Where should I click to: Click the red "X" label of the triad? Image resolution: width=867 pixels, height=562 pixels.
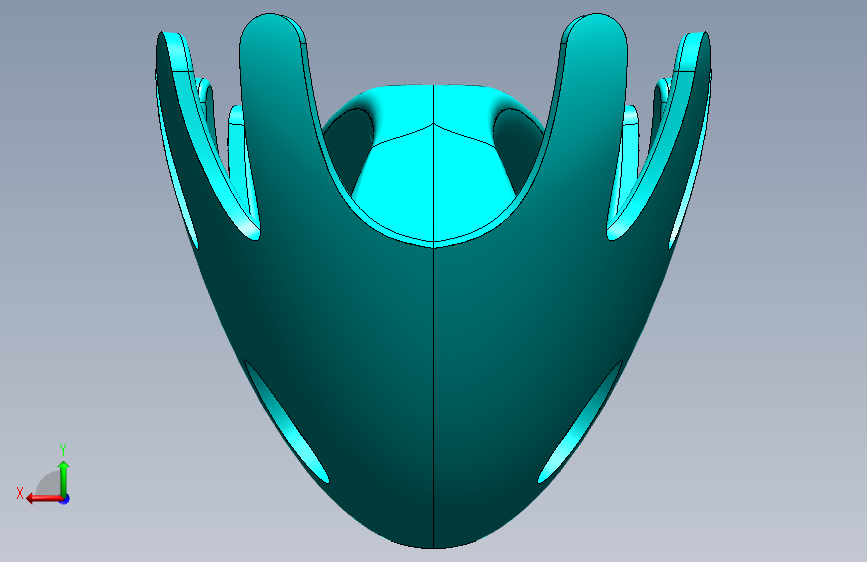pos(20,493)
